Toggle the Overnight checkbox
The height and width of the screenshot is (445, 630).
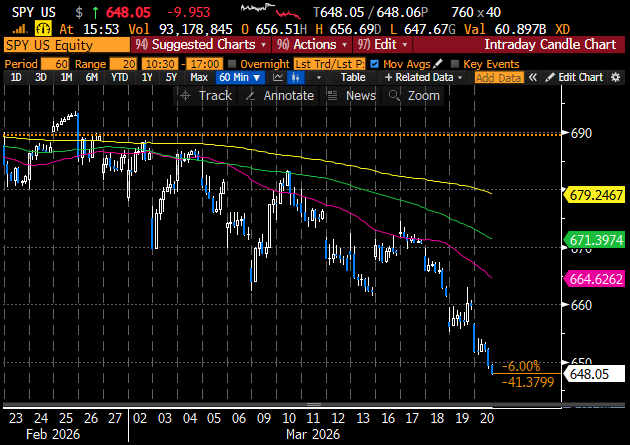[x=232, y=64]
